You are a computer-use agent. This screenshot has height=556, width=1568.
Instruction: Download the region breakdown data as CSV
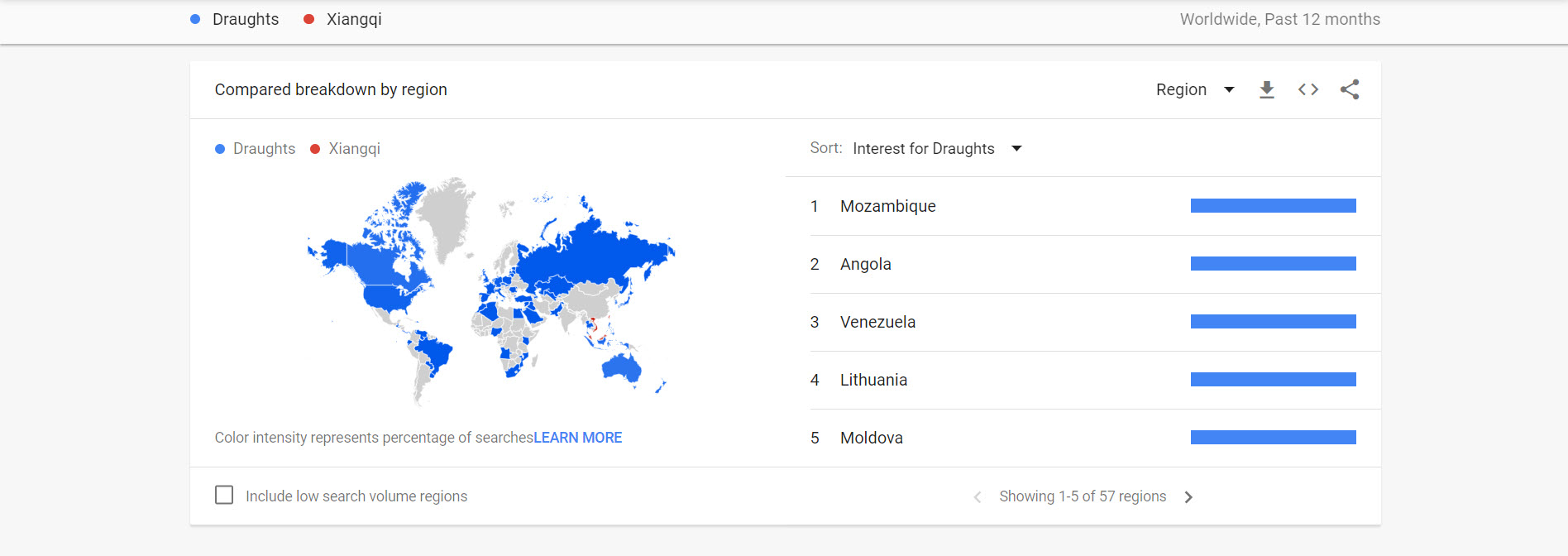pyautogui.click(x=1266, y=89)
